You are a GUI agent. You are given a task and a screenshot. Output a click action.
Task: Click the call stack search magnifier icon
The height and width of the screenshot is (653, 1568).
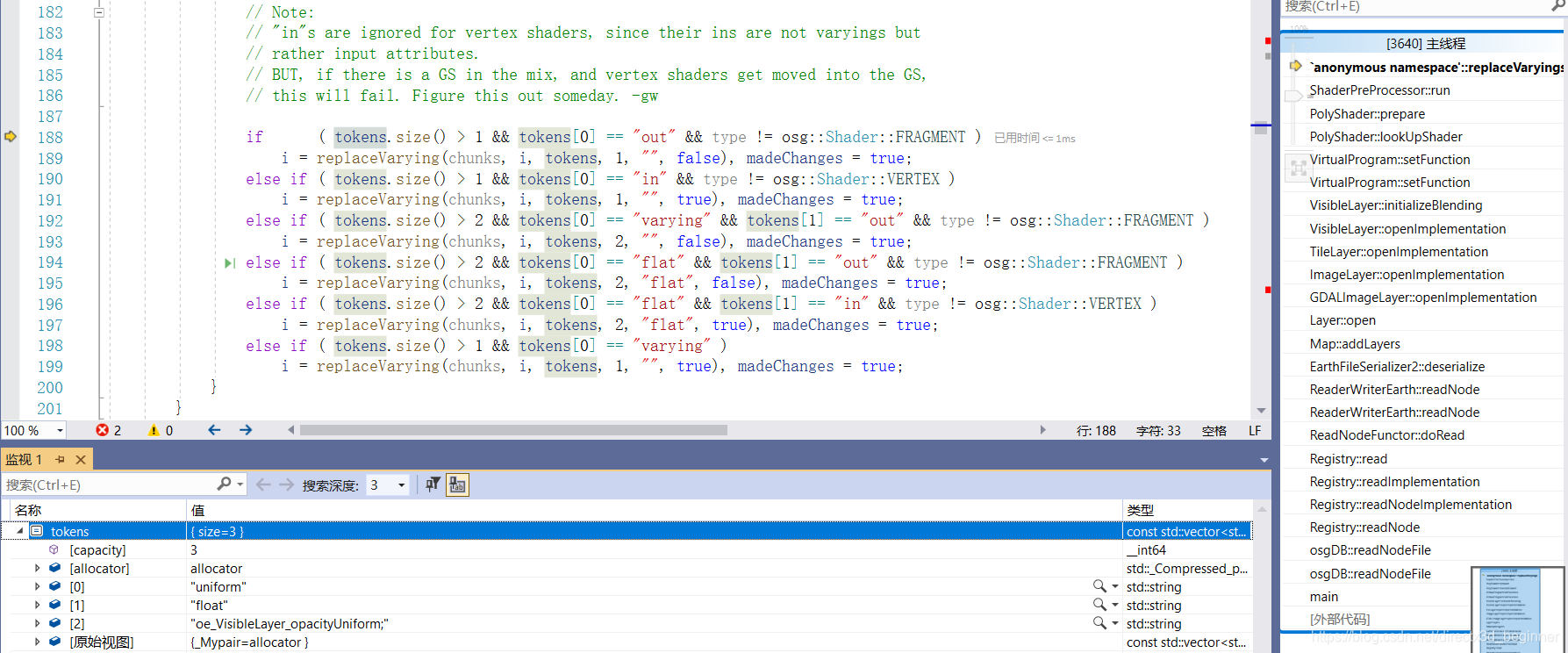(x=1558, y=6)
